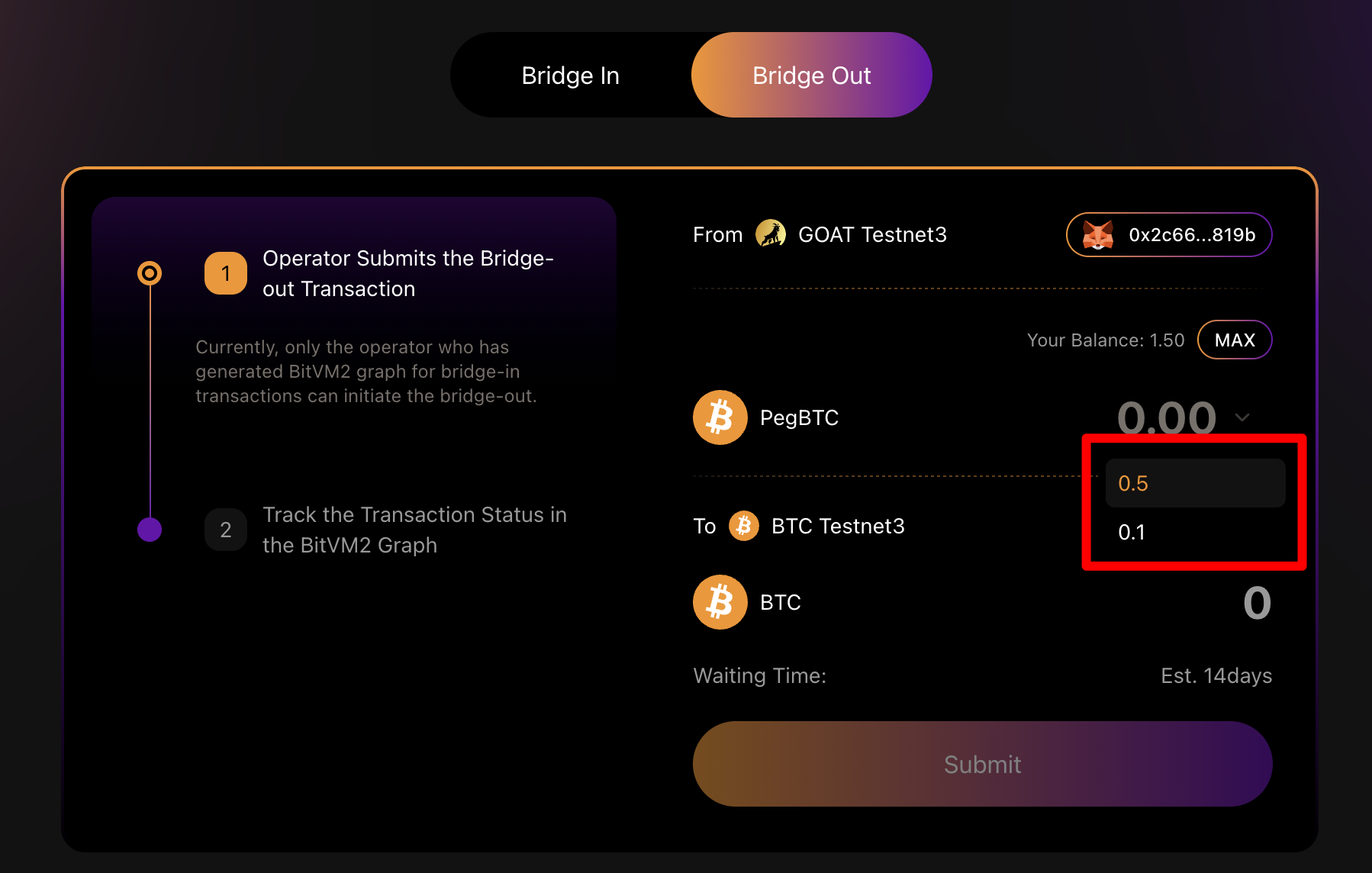Click the GOAT Testnet3 goat logo icon

tap(771, 234)
